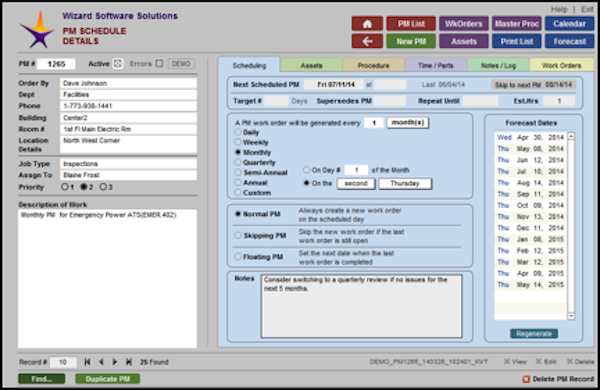
Task: Go to the Home screen icon
Action: pos(367,24)
